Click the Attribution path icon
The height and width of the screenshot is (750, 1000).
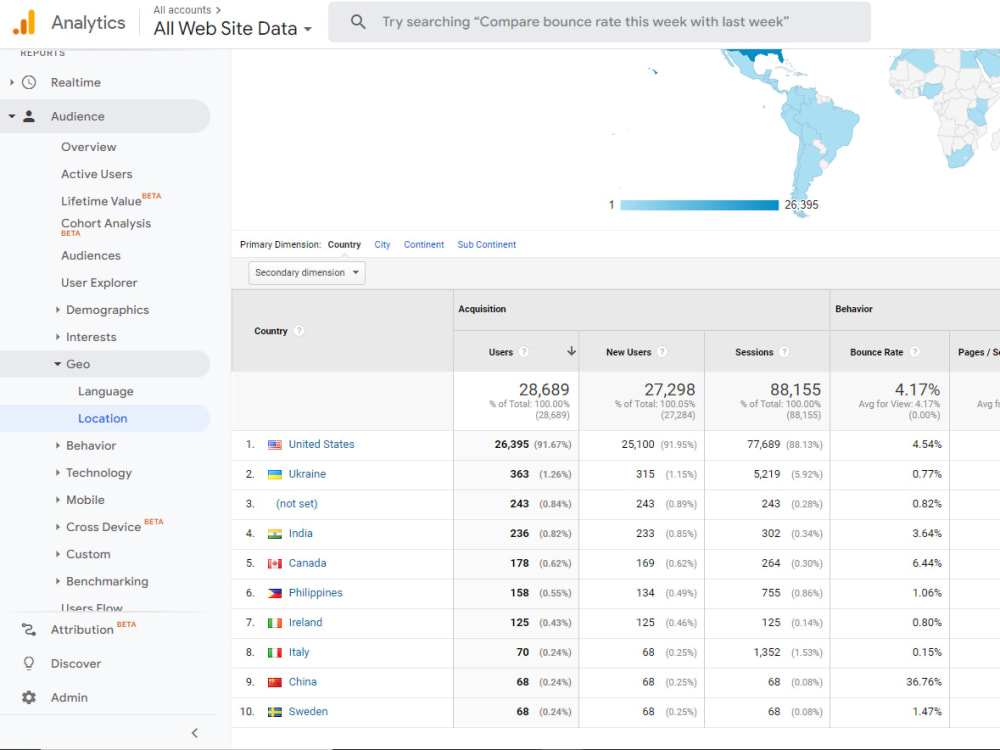(x=29, y=629)
